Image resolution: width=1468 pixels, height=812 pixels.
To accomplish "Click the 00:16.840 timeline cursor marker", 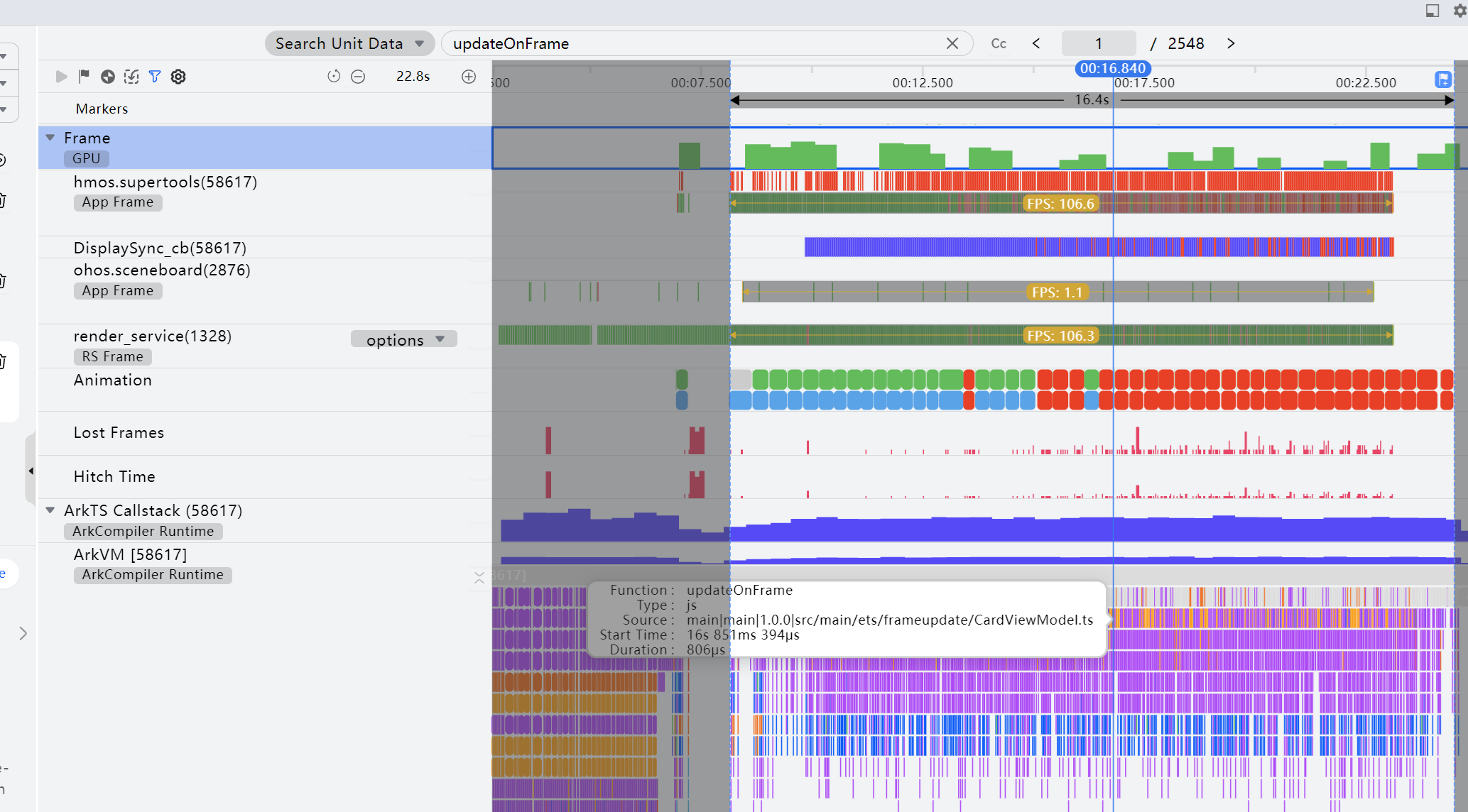I will [x=1113, y=68].
